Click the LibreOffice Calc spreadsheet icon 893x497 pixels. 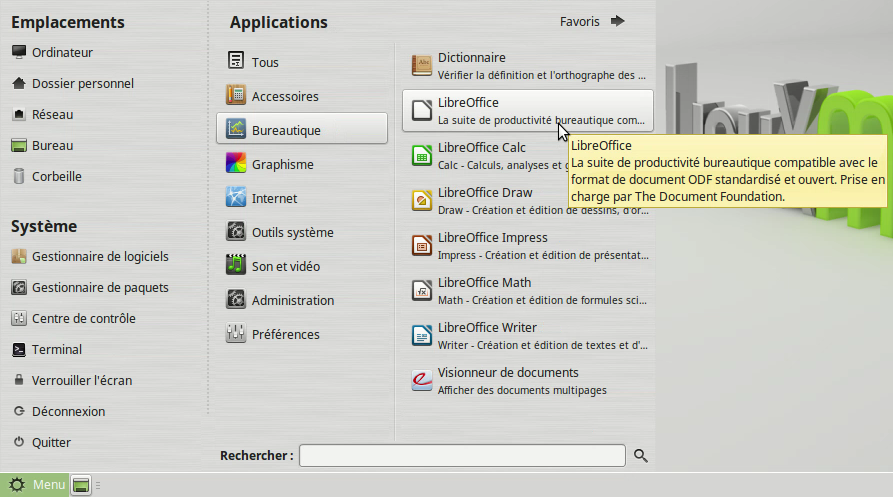[421, 155]
